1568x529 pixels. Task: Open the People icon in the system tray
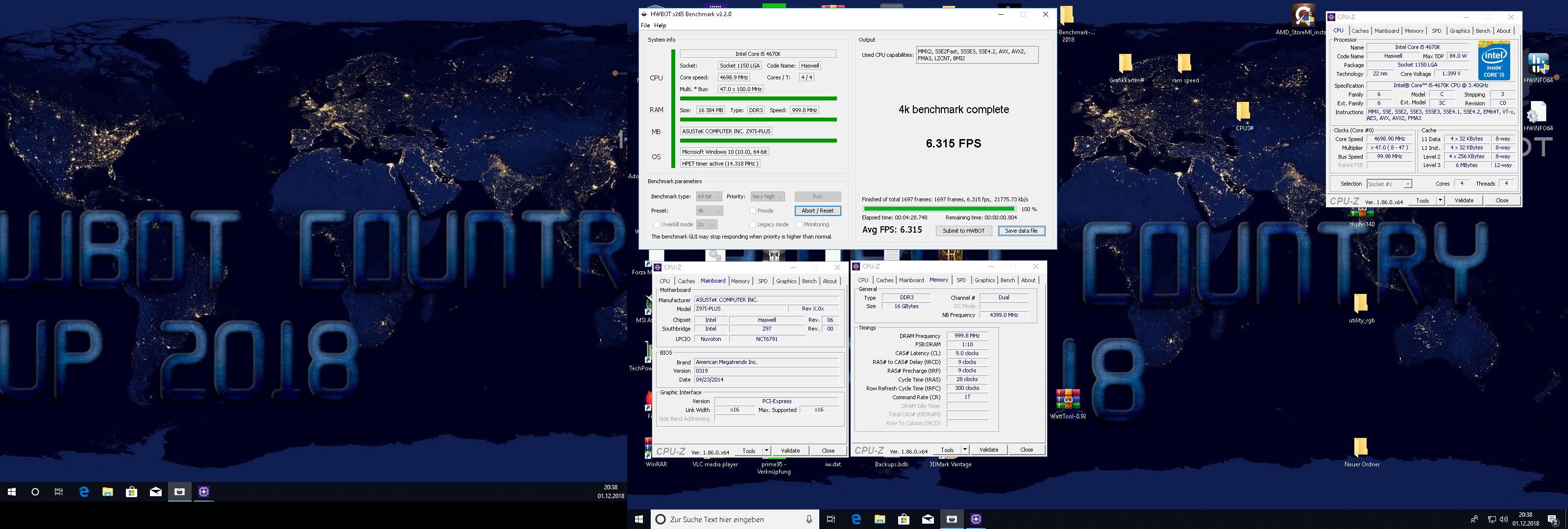pos(1474,519)
